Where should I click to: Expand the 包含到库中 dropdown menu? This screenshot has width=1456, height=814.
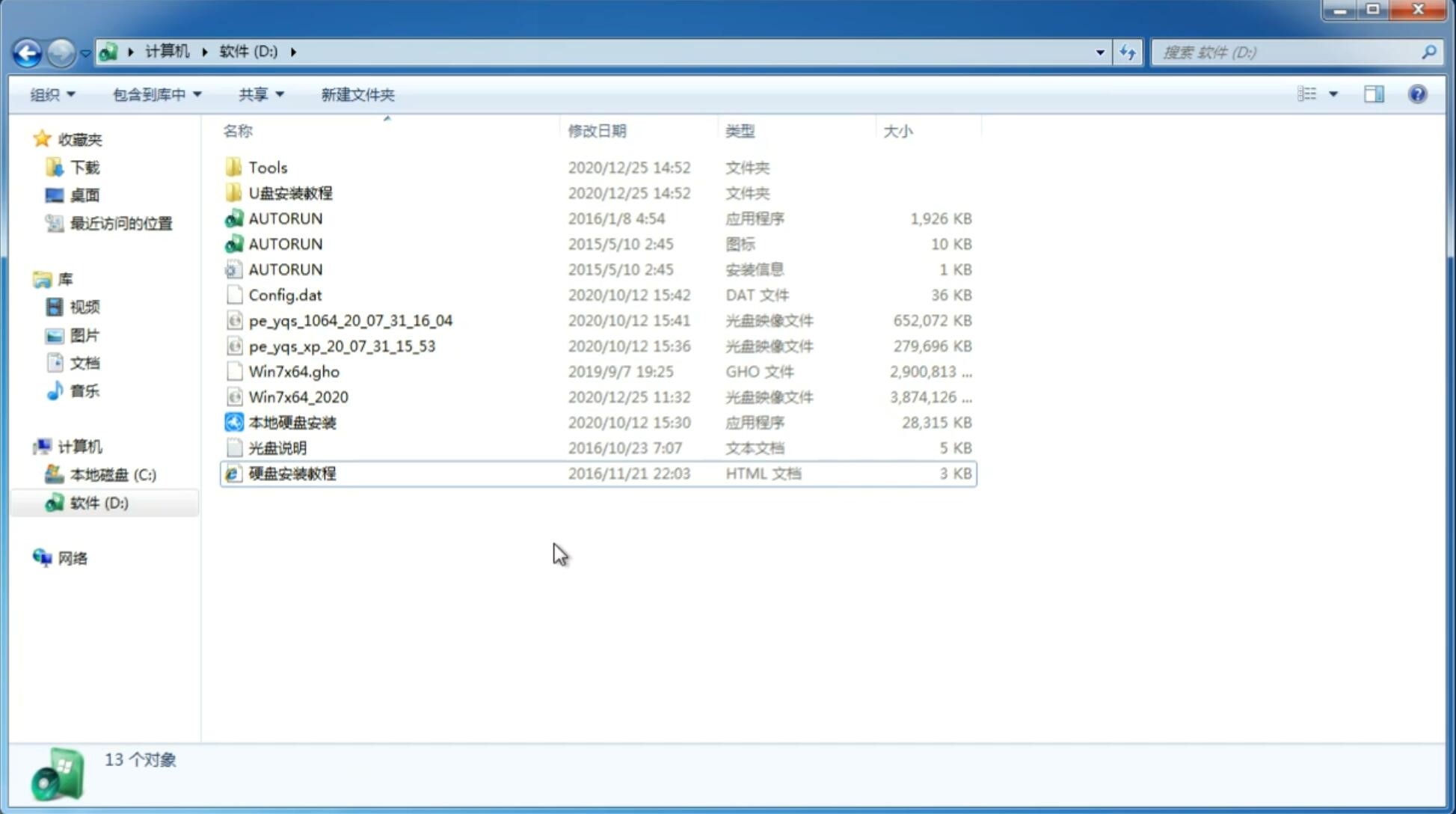pyautogui.click(x=156, y=94)
